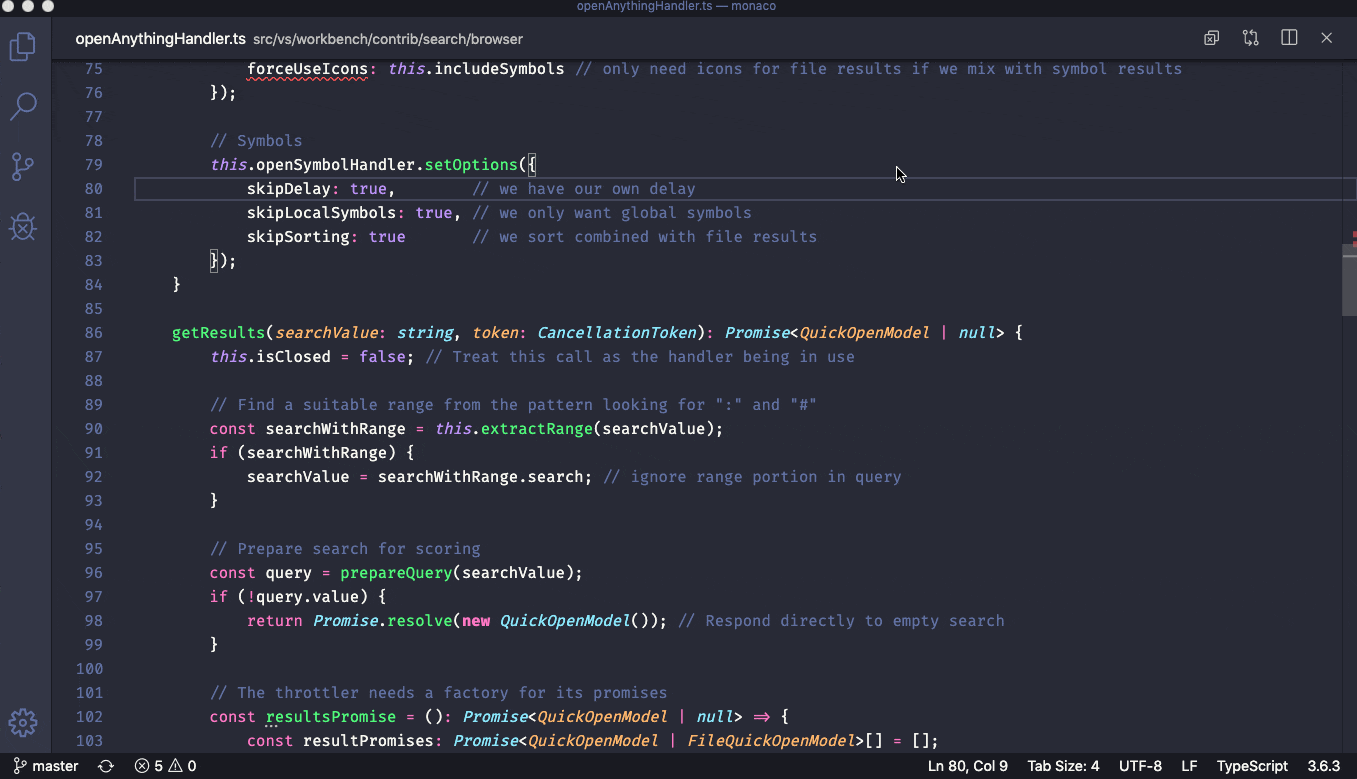Change the UTF-8 file encoding
This screenshot has width=1357, height=779.
1140,766
